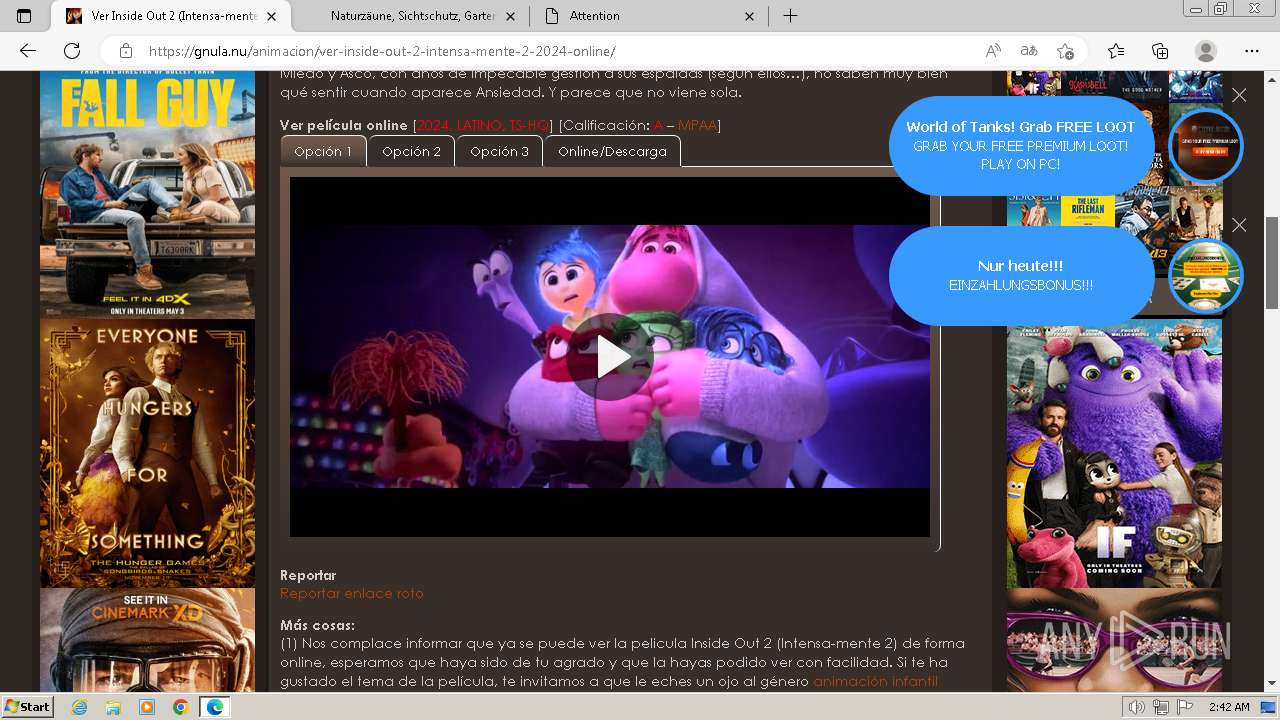This screenshot has height=720, width=1280.
Task: Go back to the previous page
Action: click(28, 51)
